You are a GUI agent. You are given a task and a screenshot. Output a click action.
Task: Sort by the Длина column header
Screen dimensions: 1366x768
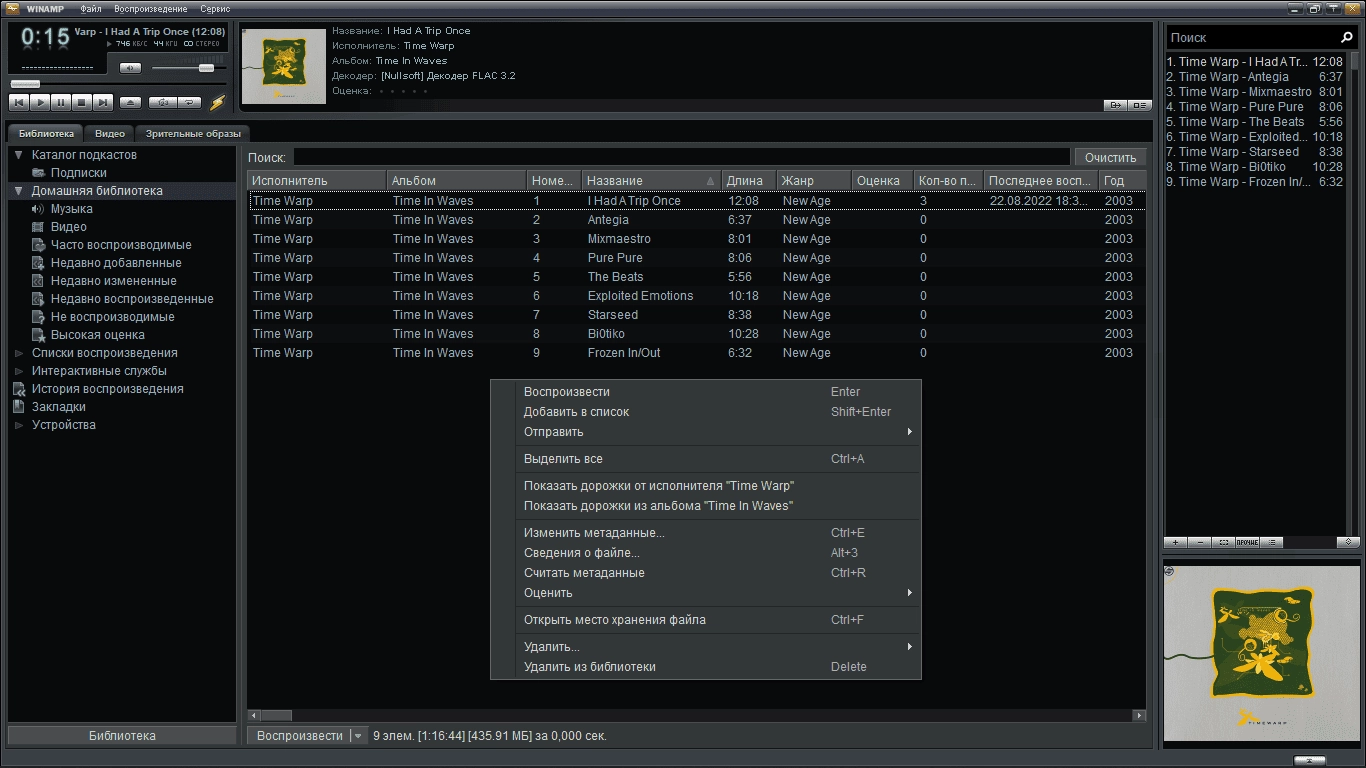click(x=749, y=181)
